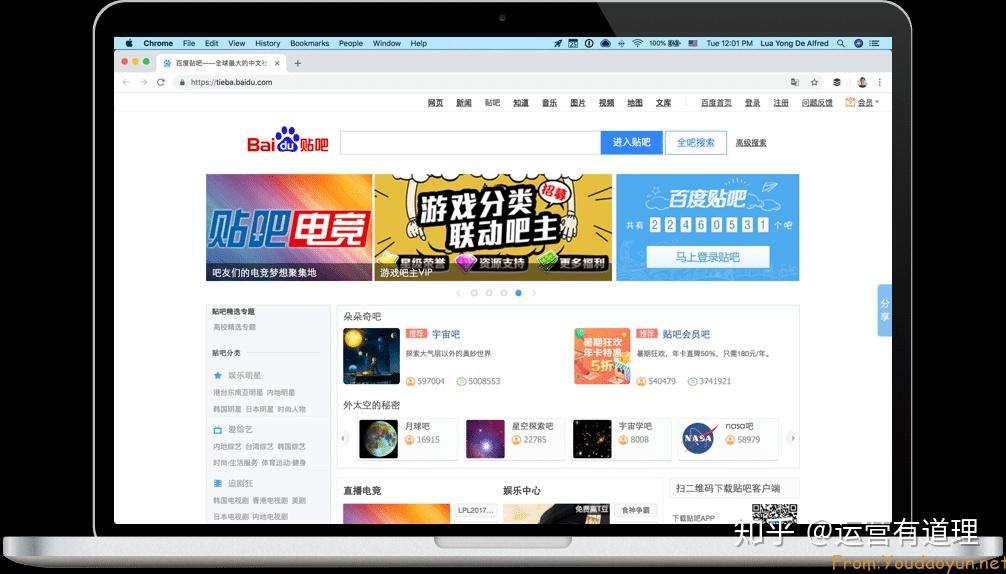Open 百度首页 link

(x=716, y=103)
